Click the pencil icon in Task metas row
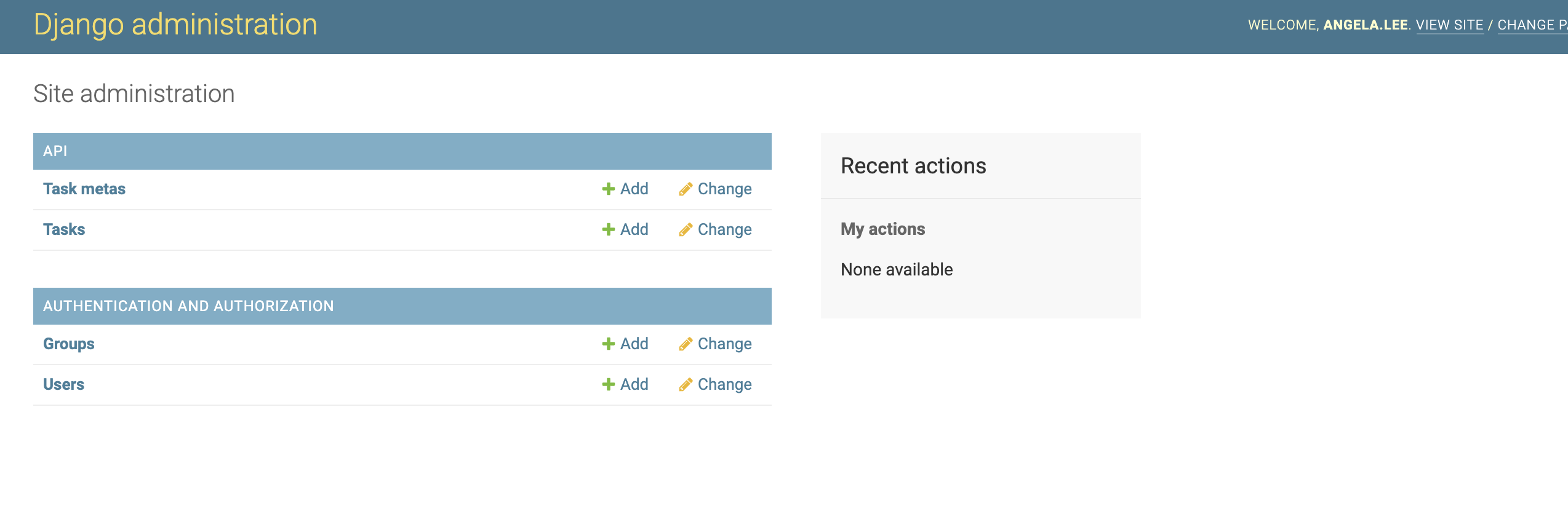1568x514 pixels. coord(686,189)
